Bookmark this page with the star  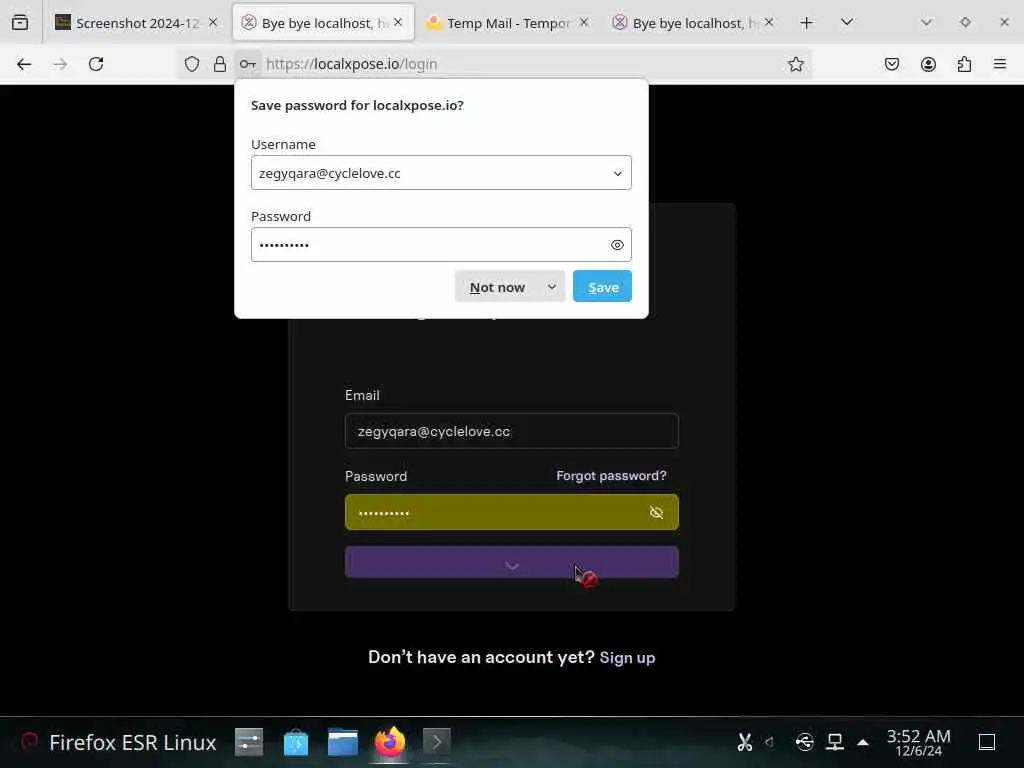click(795, 64)
